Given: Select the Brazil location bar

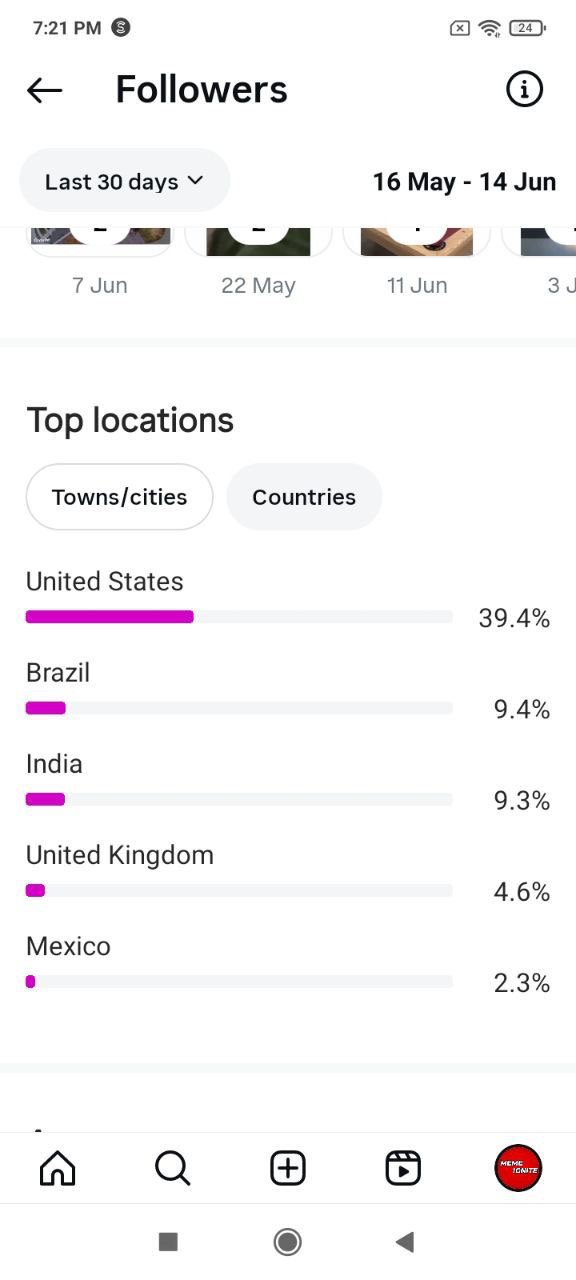Looking at the screenshot, I should click(239, 708).
